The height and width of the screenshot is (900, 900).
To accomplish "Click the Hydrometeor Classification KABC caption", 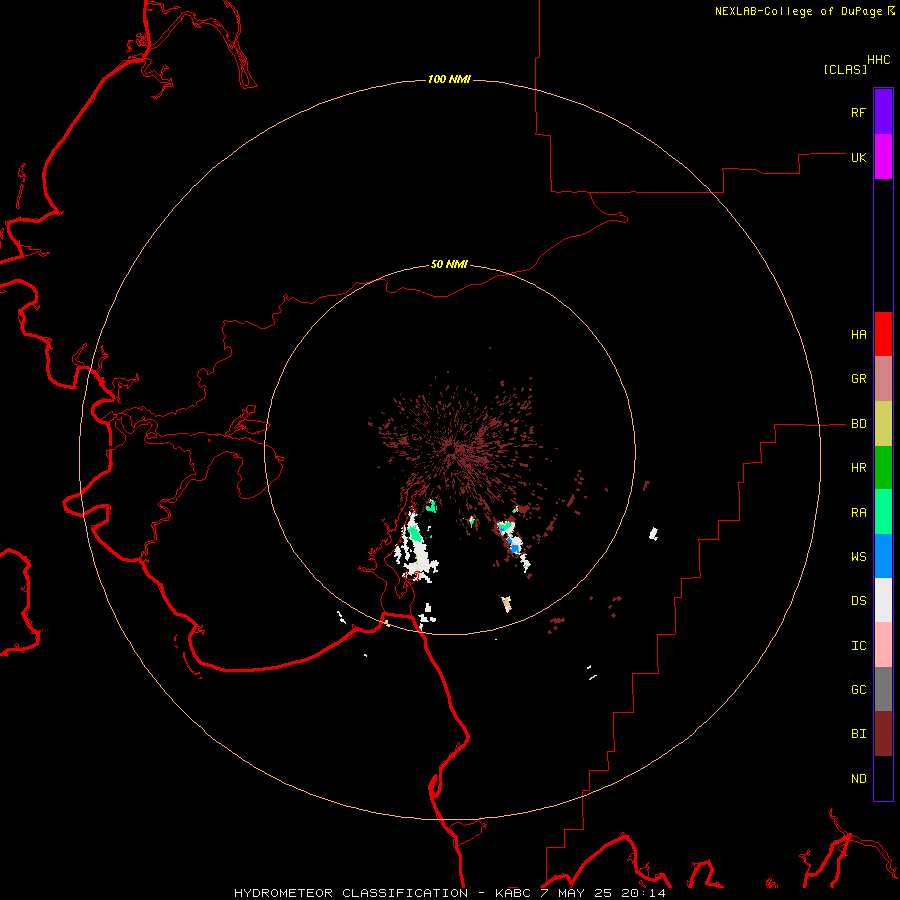I will (x=450, y=893).
